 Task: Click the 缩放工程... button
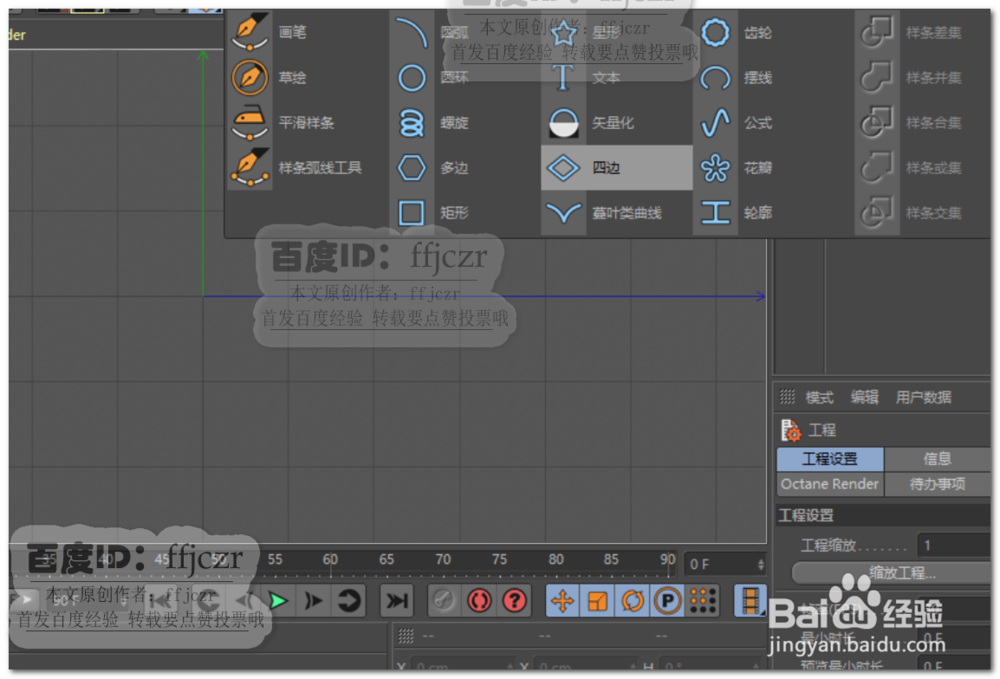point(893,573)
